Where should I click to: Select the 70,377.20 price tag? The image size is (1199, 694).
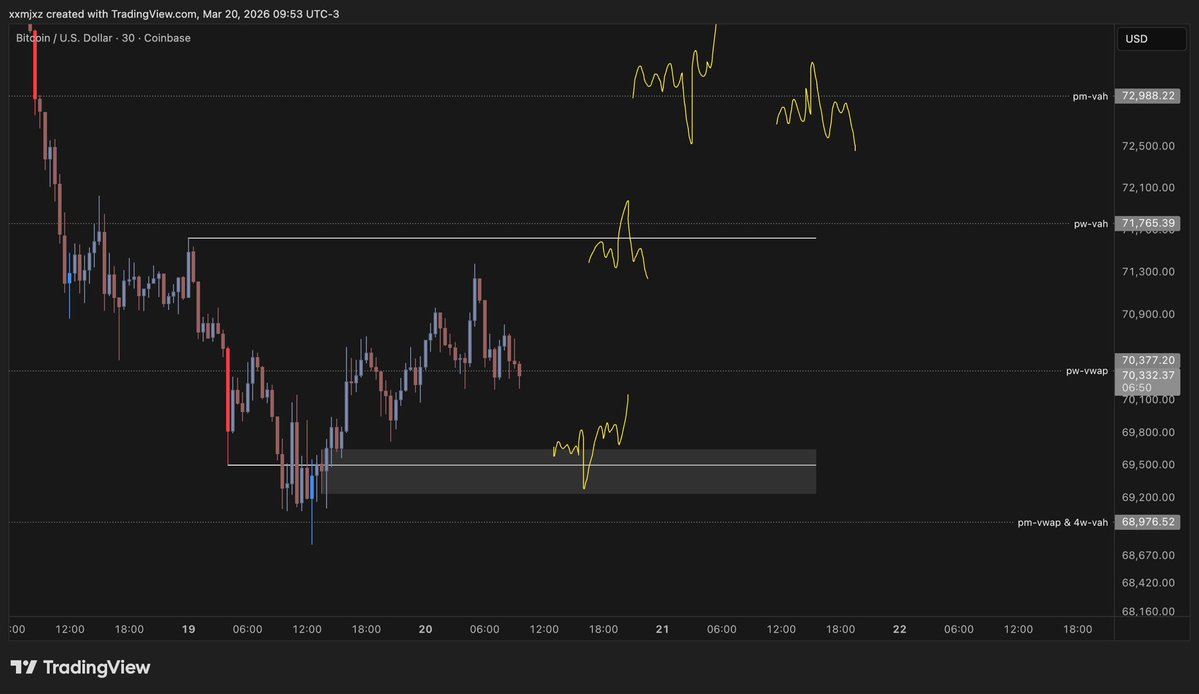pos(1148,360)
